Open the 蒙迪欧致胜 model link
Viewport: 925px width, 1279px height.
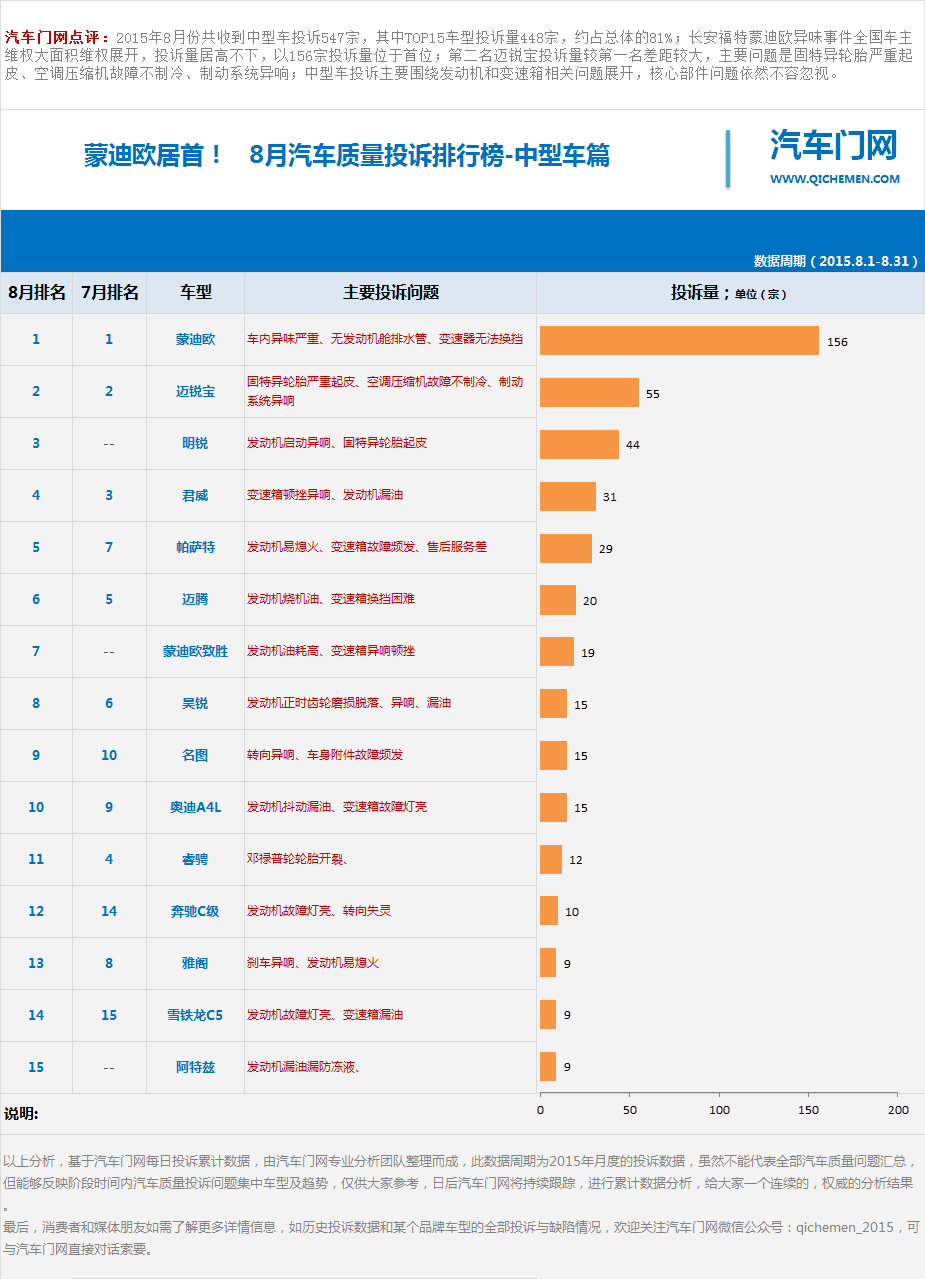pyautogui.click(x=196, y=652)
